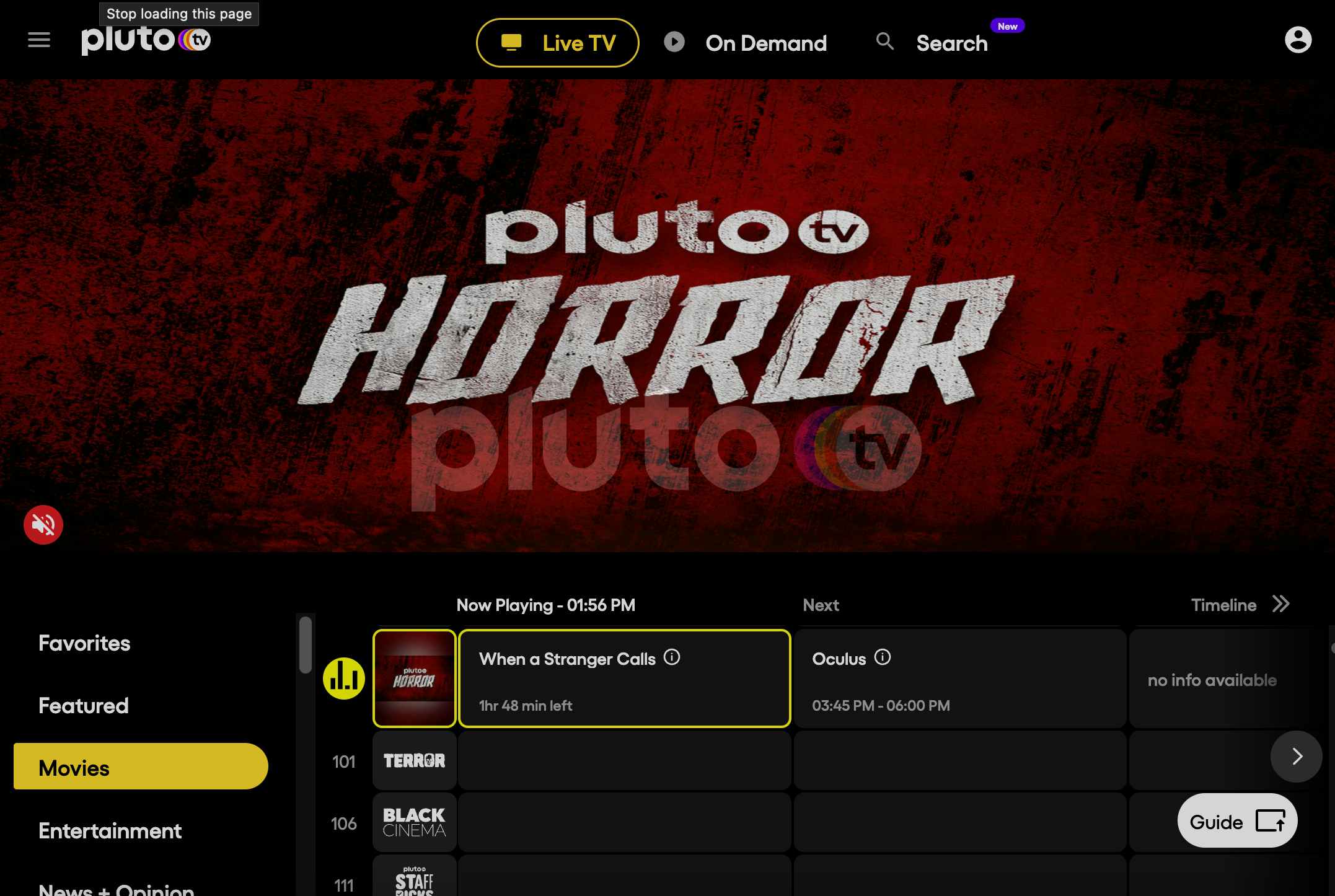The width and height of the screenshot is (1335, 896).
Task: Click info icon beside When a Stranger Calls
Action: 672,657
